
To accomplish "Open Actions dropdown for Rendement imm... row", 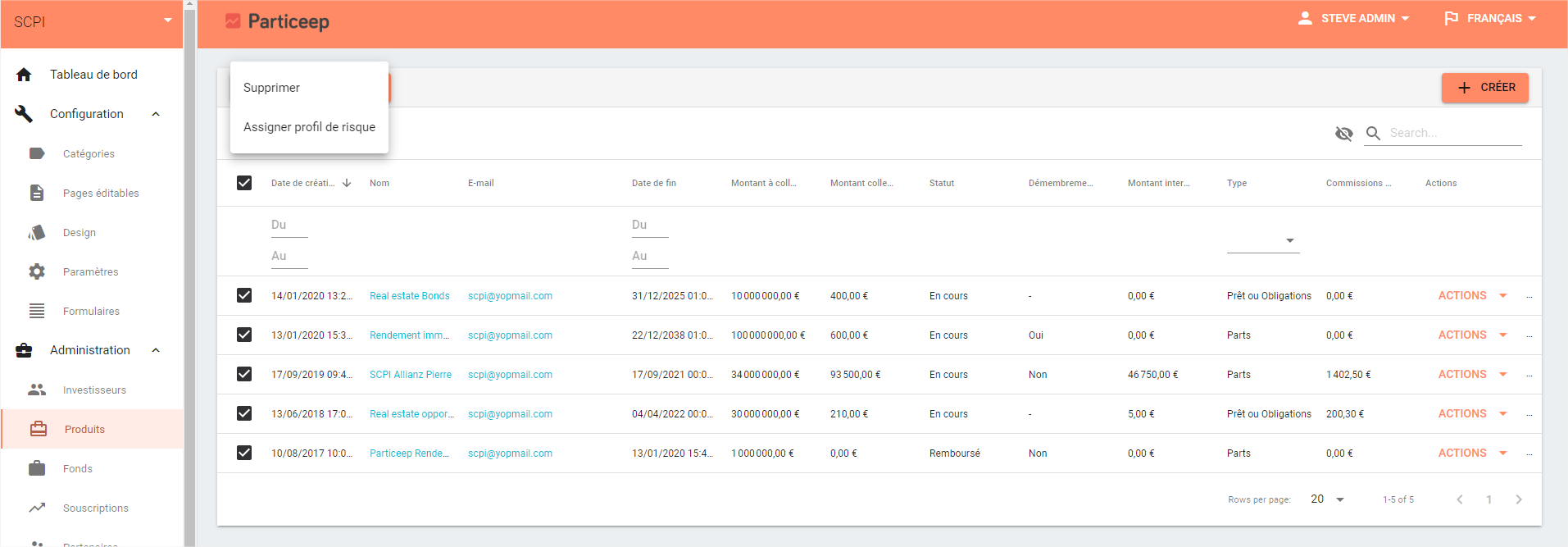I will click(x=1473, y=335).
